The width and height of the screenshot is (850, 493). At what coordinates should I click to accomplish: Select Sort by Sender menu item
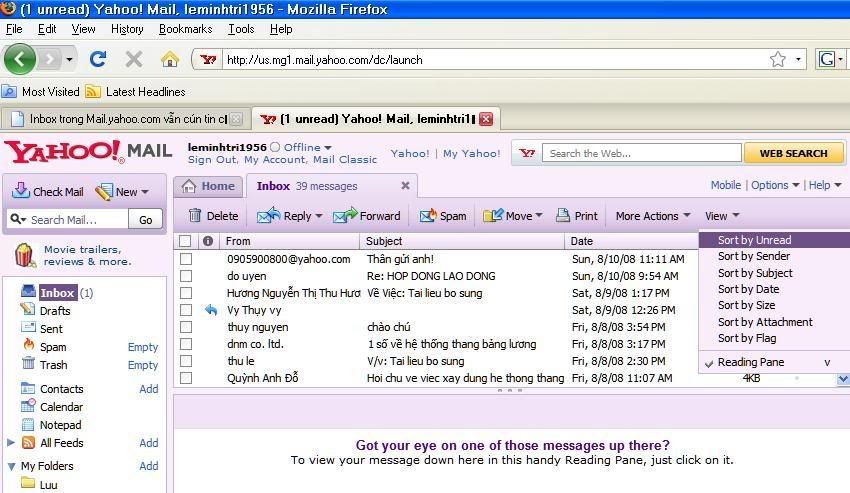754,256
